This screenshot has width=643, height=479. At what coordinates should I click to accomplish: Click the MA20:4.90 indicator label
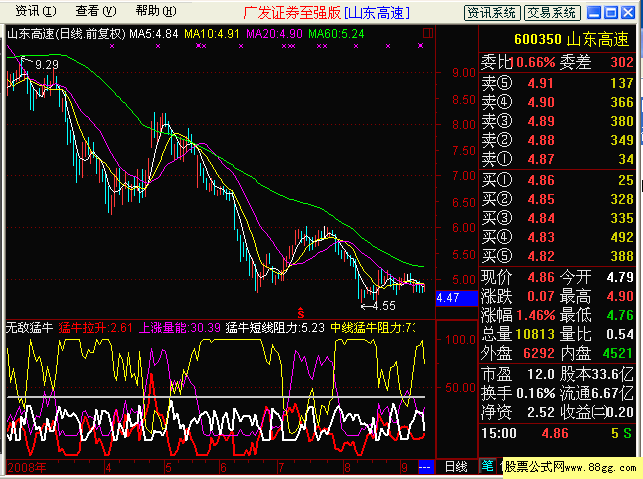pos(274,34)
